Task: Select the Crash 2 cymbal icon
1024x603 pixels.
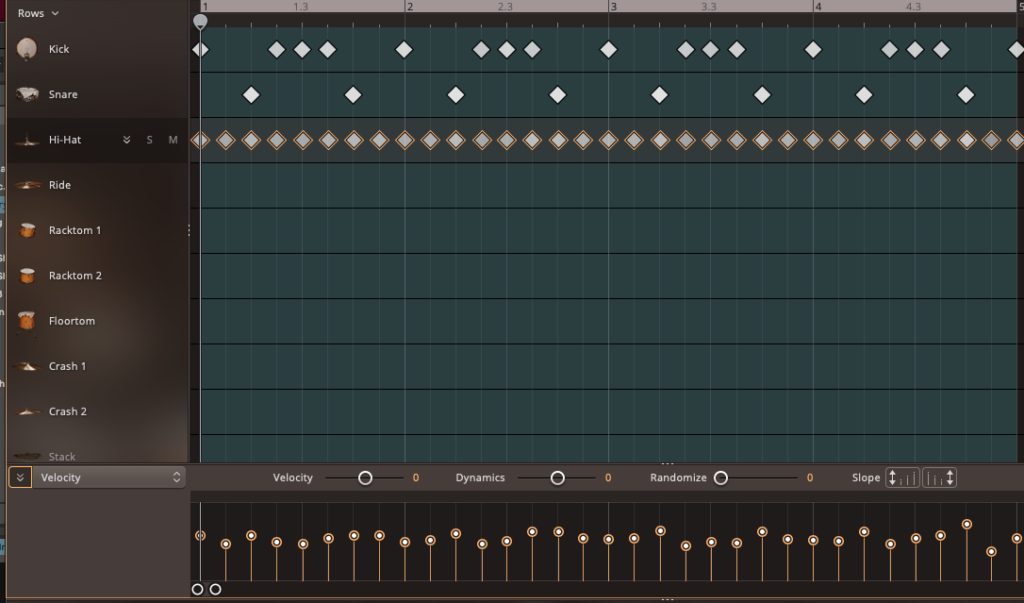Action: [28, 412]
